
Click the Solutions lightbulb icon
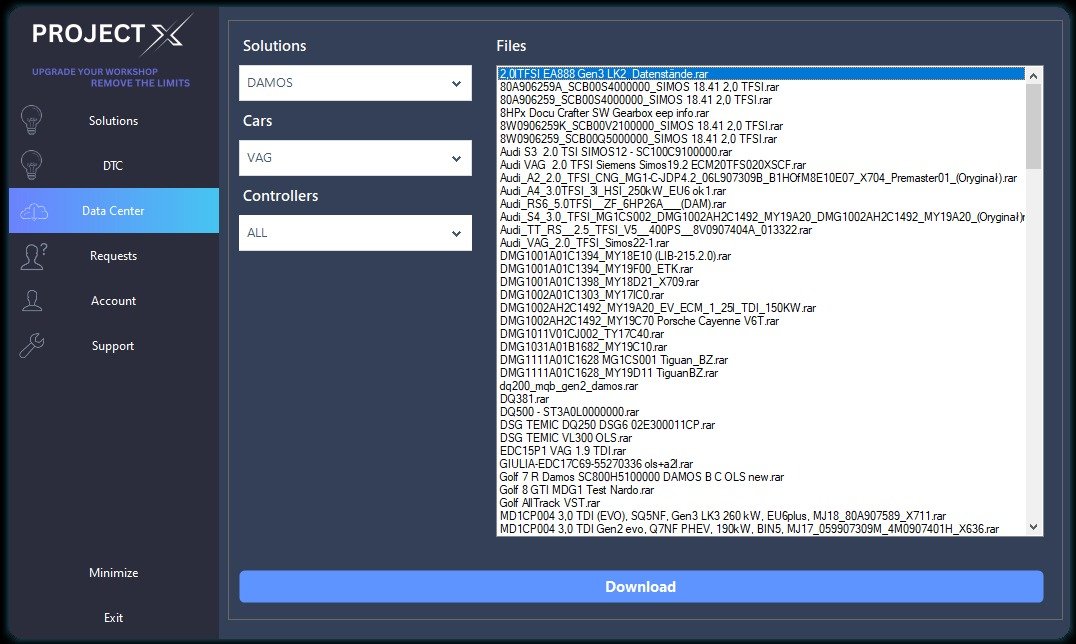pos(32,120)
